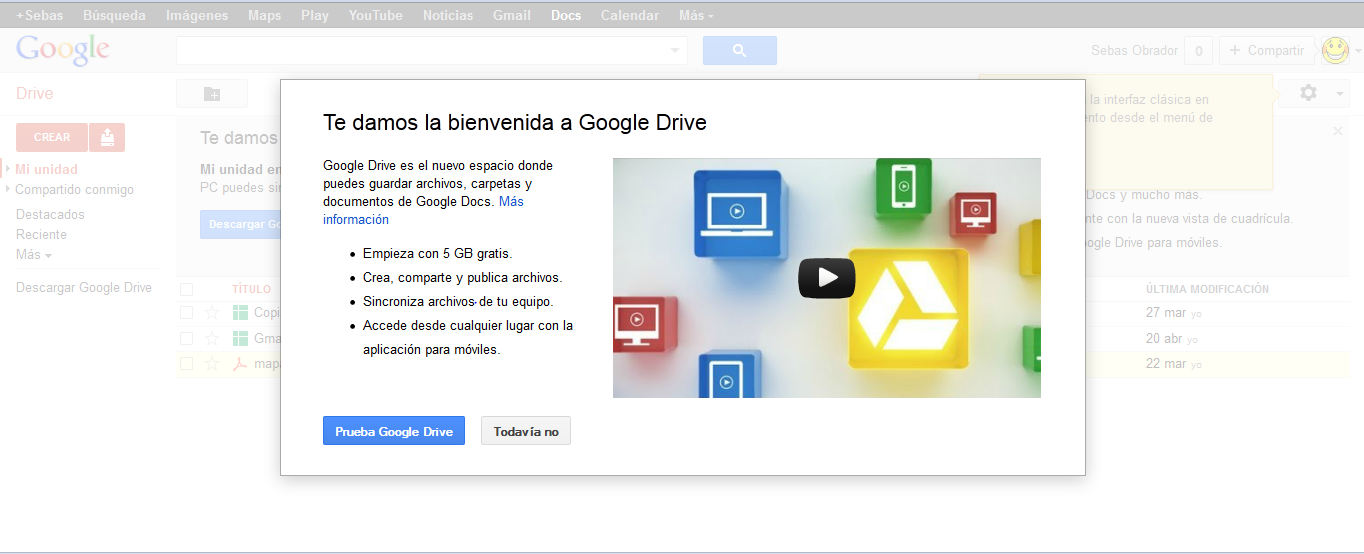Click the Compartir share button
Screen dimensions: 1364x554
1267,50
